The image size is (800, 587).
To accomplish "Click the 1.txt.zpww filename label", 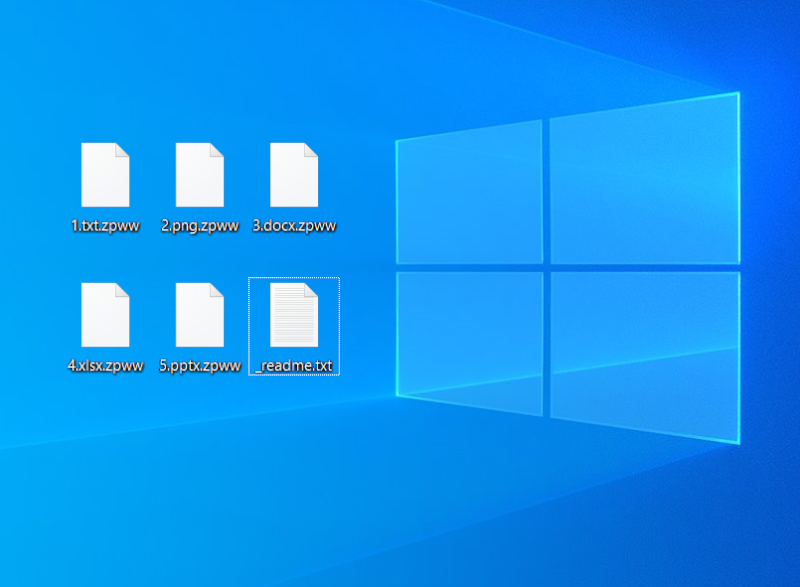I will pos(105,226).
